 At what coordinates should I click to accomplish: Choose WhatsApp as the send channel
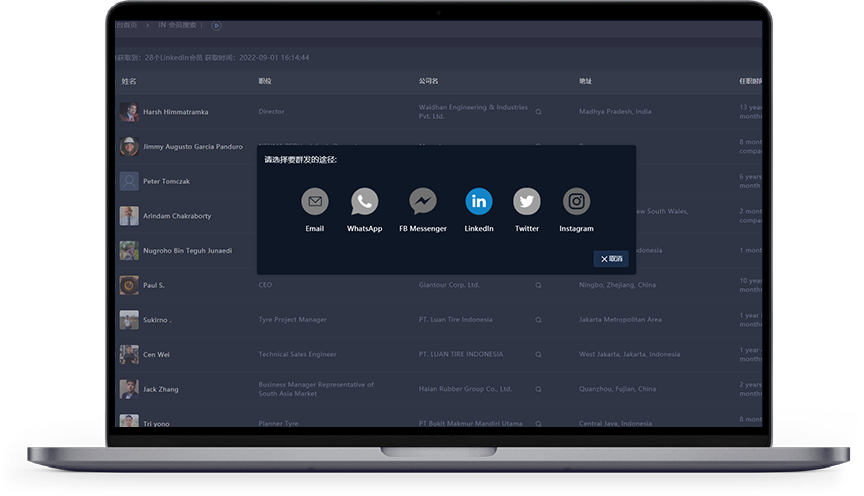pos(364,201)
